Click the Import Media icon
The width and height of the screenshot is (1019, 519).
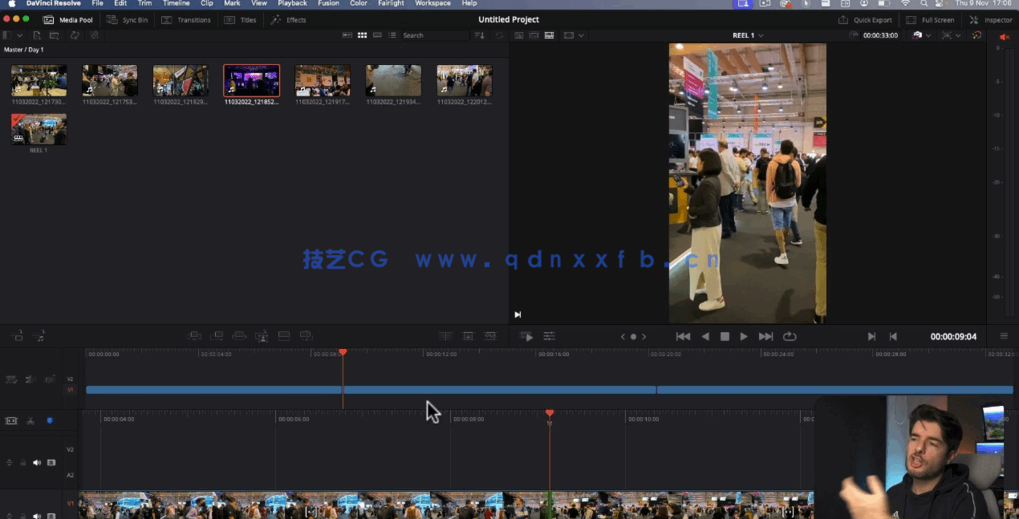coord(37,35)
